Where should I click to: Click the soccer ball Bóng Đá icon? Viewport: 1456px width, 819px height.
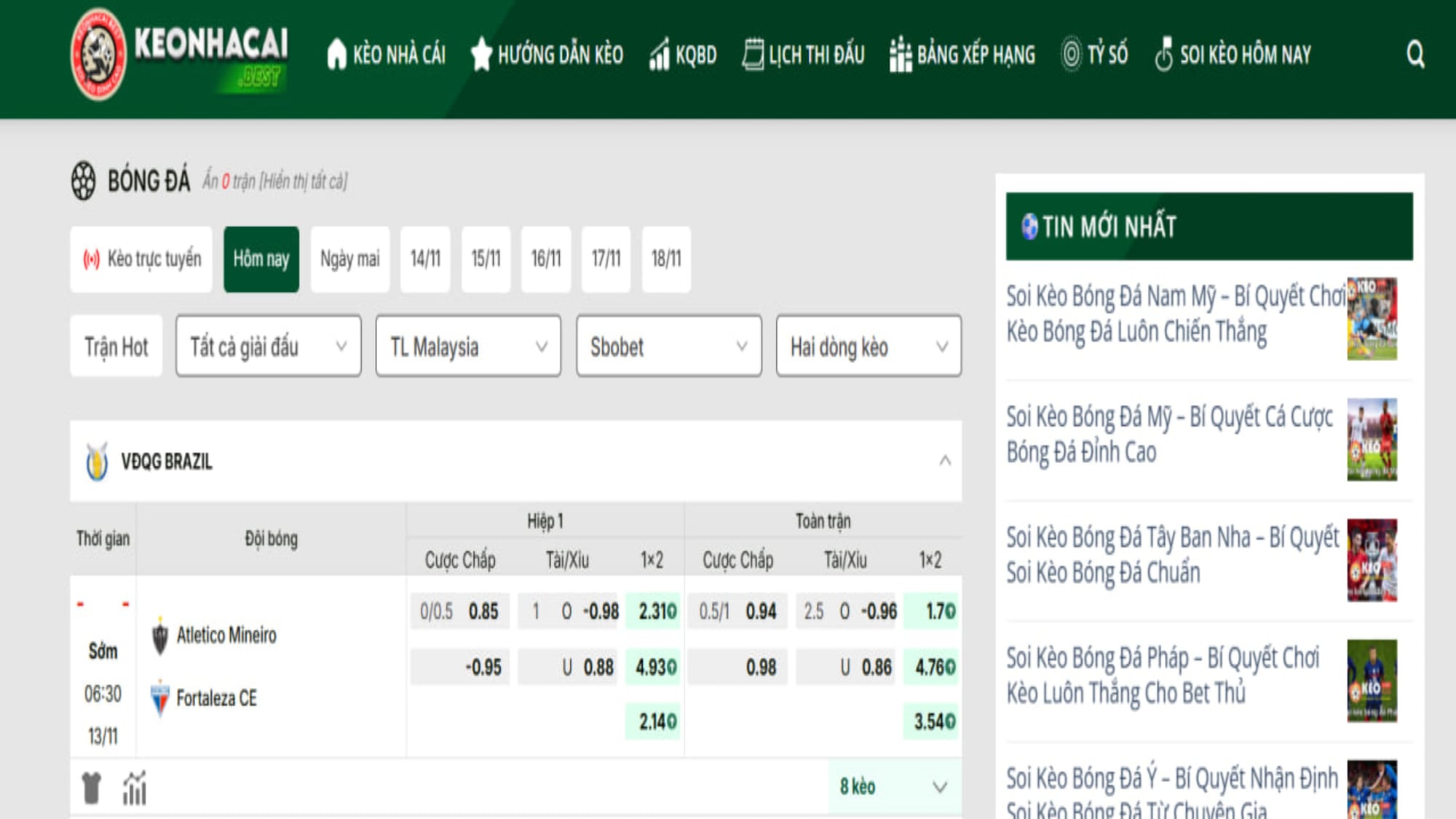(84, 181)
